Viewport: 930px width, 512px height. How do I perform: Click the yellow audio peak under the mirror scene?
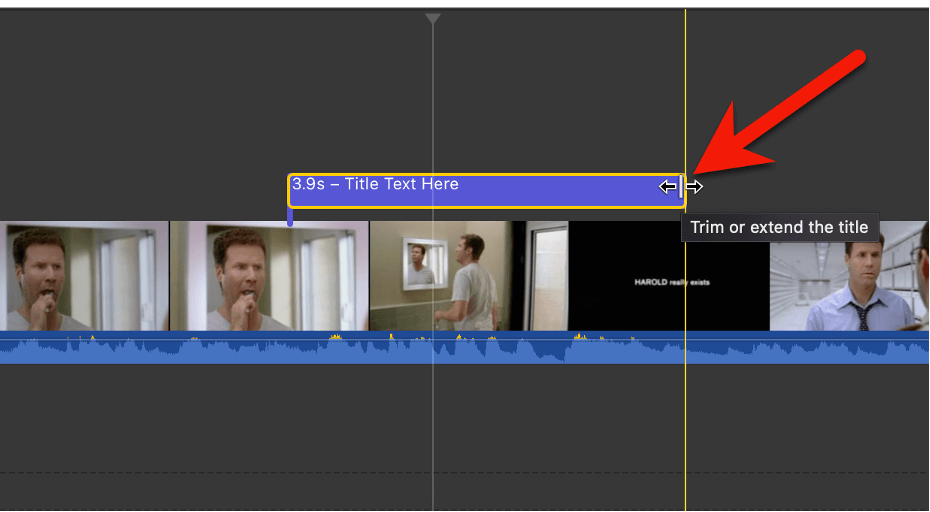click(459, 338)
